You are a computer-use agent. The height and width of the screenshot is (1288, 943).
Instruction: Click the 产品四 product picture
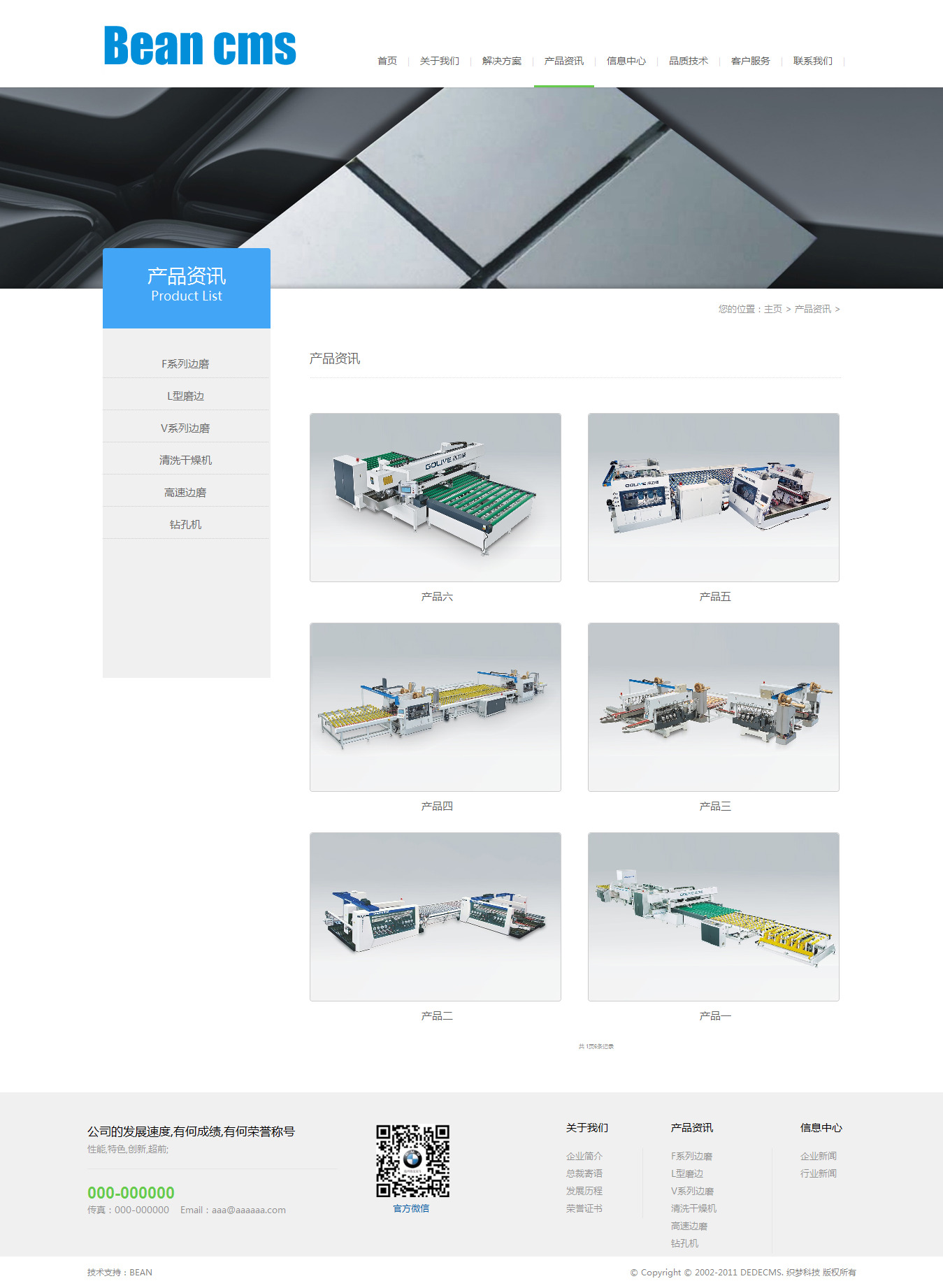click(x=435, y=707)
